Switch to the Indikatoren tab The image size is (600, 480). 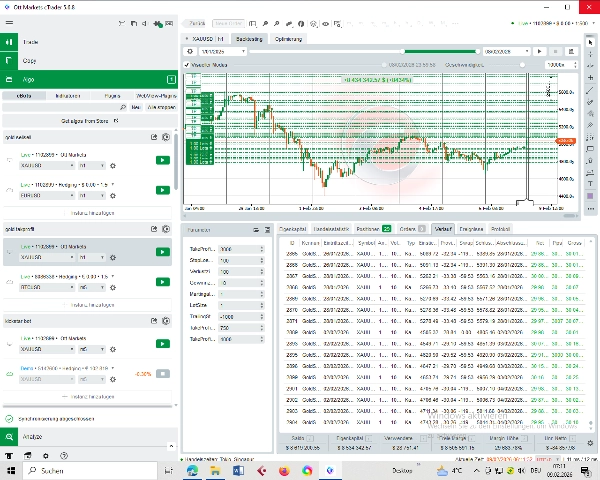(x=68, y=96)
